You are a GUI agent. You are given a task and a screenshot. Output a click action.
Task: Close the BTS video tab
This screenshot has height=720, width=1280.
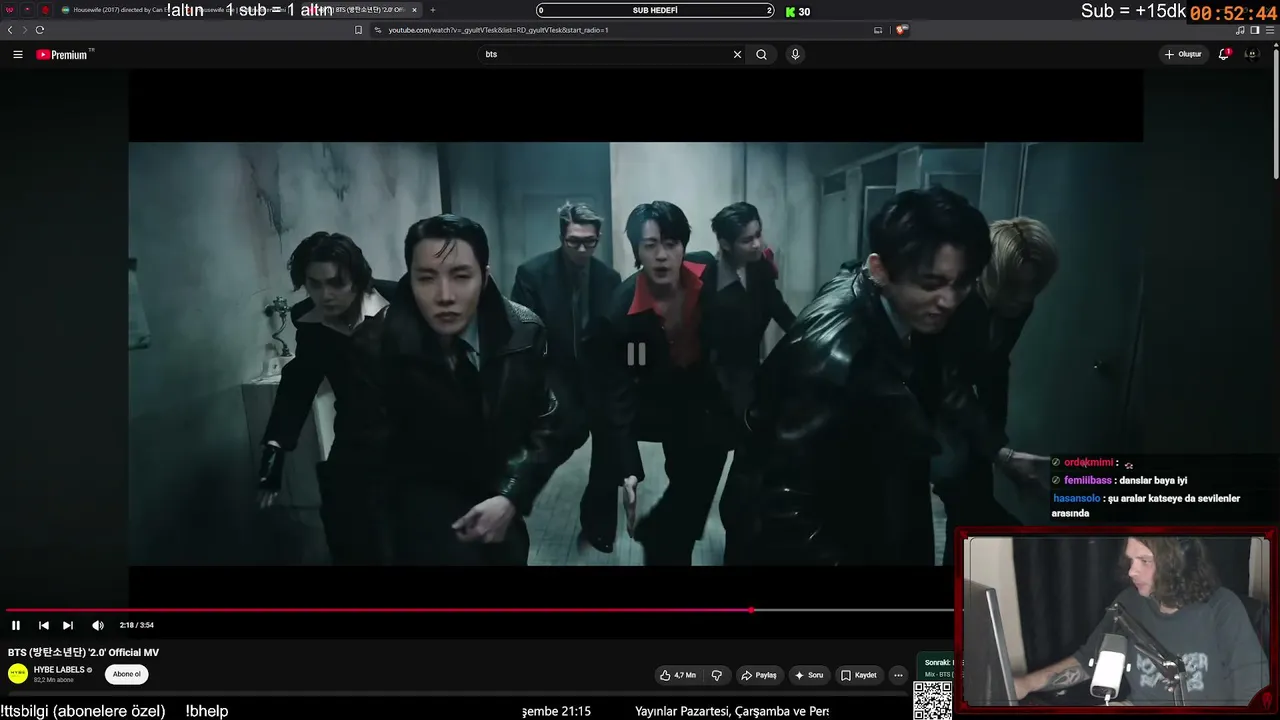coord(415,10)
